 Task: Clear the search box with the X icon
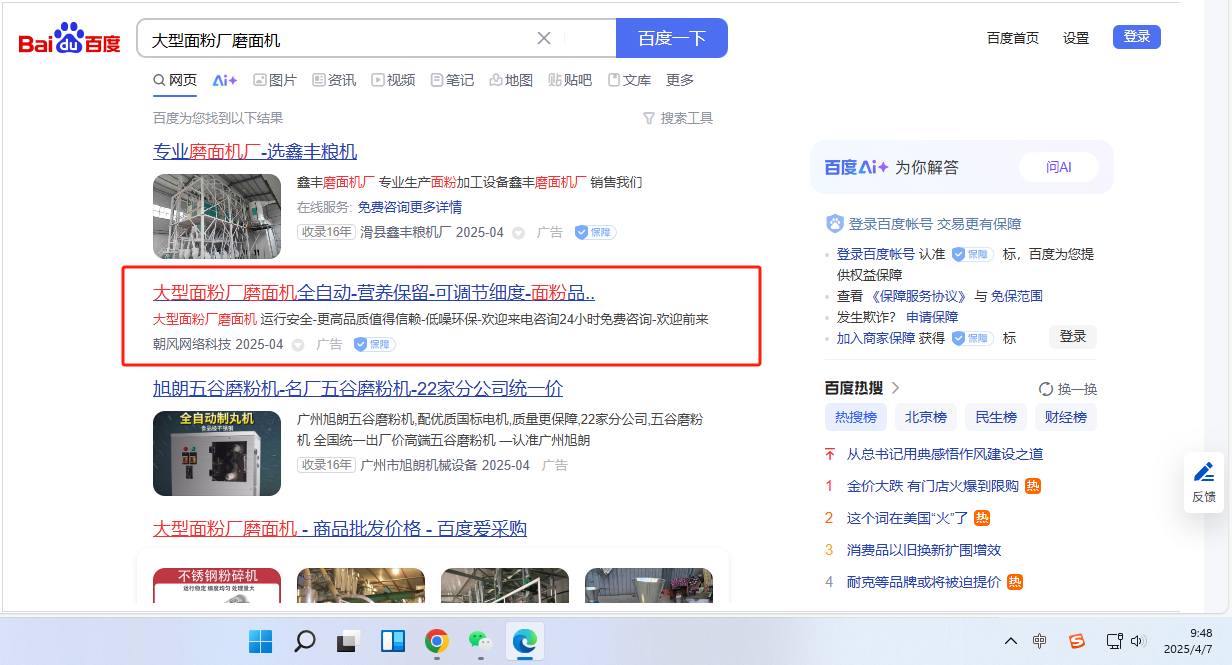pyautogui.click(x=544, y=38)
